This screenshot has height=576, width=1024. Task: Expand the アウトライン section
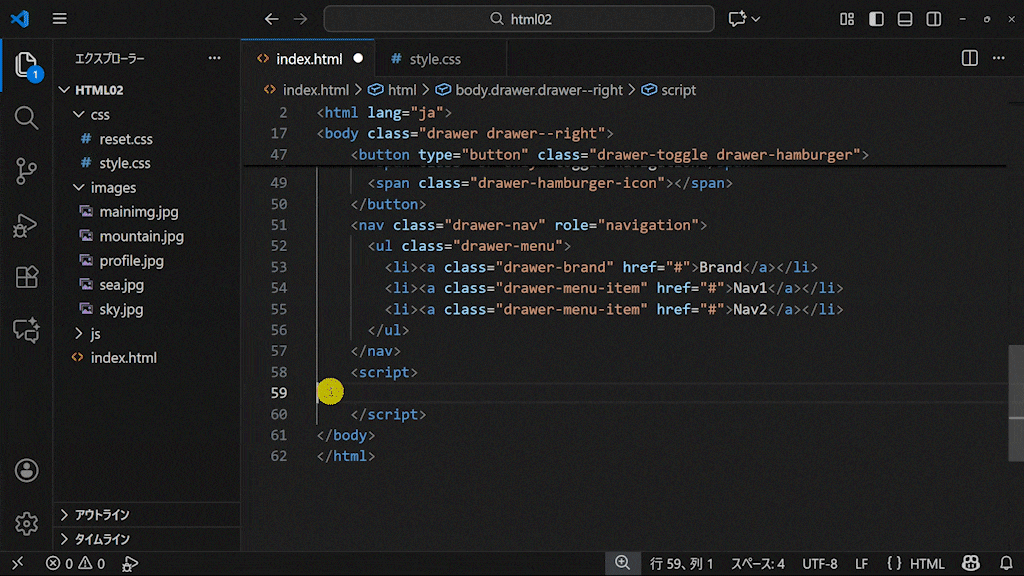click(100, 515)
